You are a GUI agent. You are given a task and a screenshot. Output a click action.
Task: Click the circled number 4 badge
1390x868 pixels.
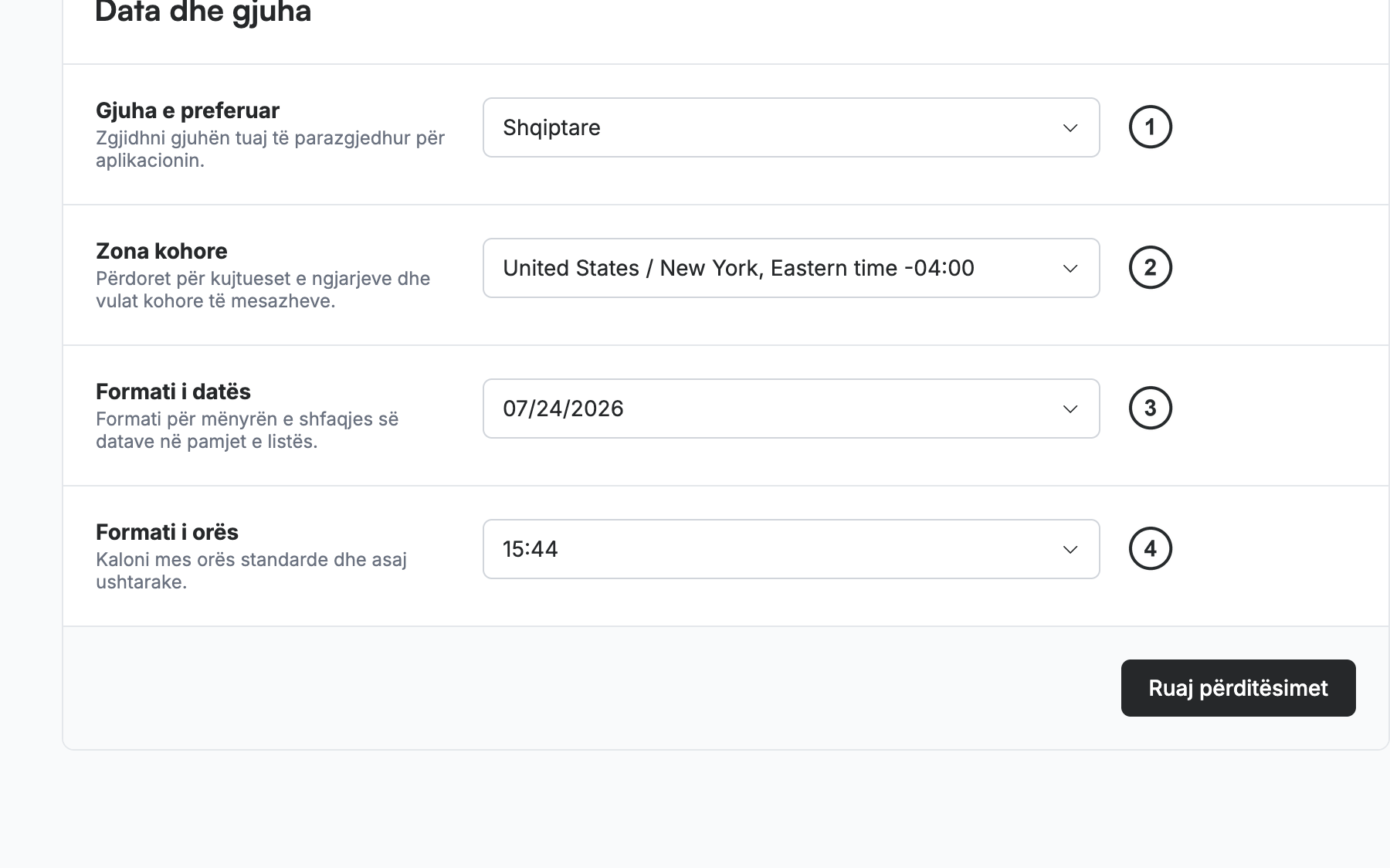pyautogui.click(x=1151, y=548)
